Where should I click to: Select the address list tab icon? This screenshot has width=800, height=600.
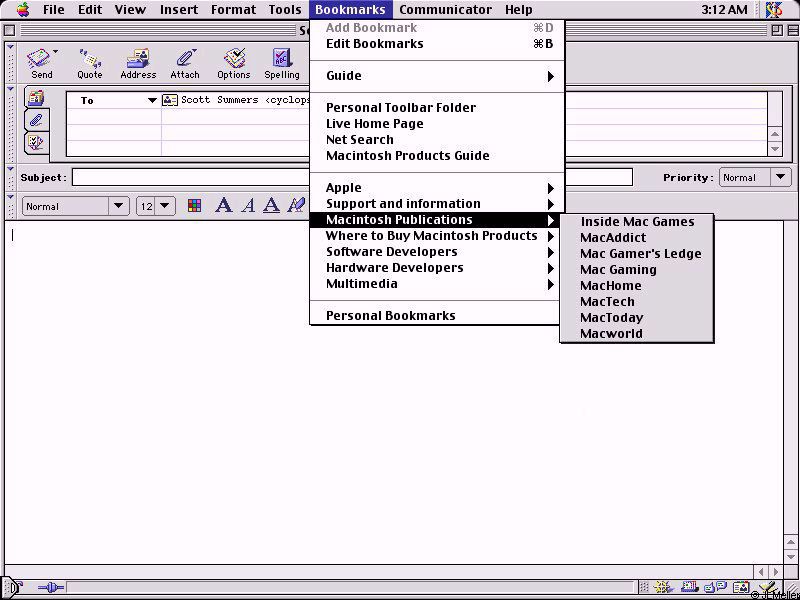[36, 97]
